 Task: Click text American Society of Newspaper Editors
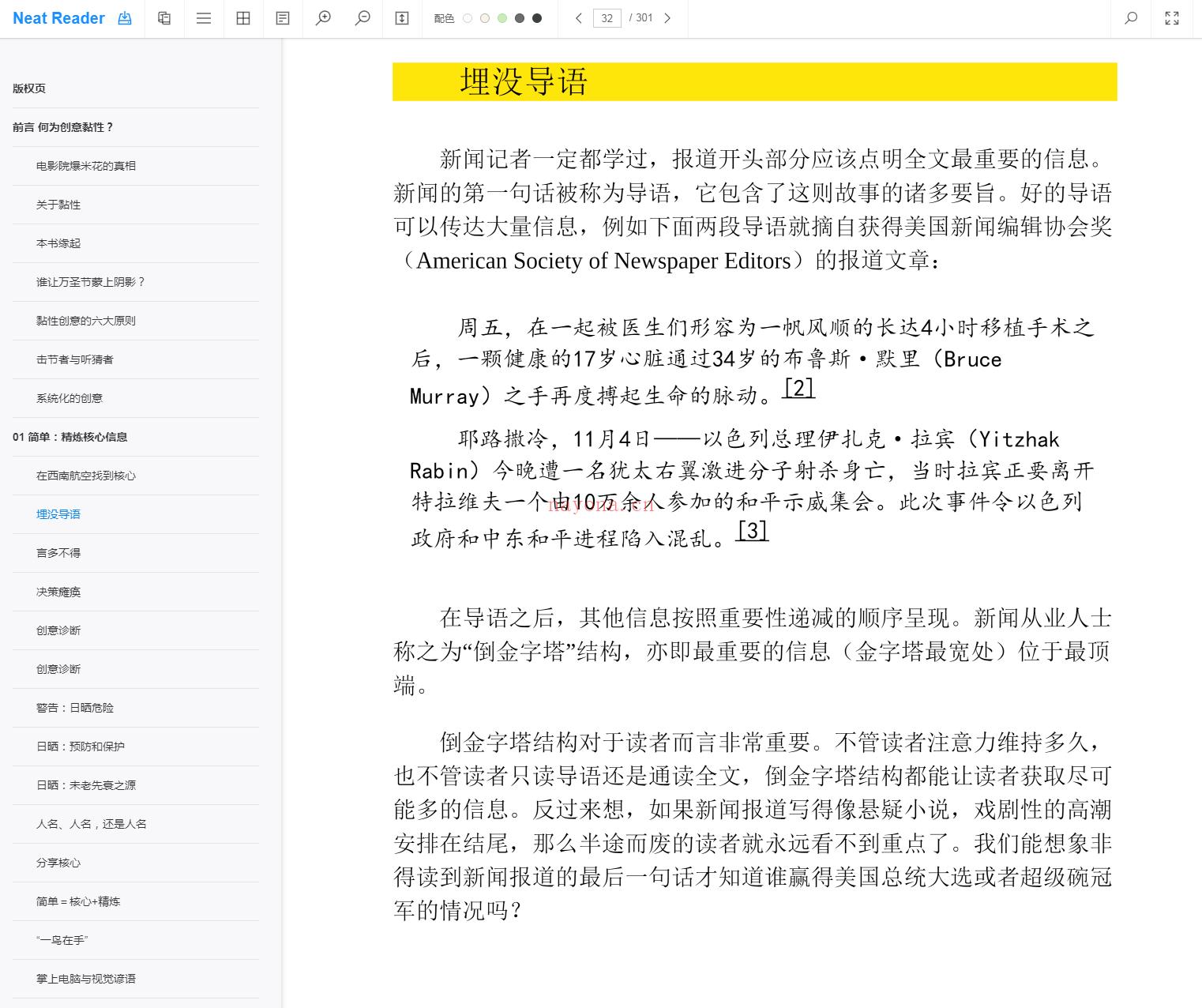pyautogui.click(x=603, y=261)
